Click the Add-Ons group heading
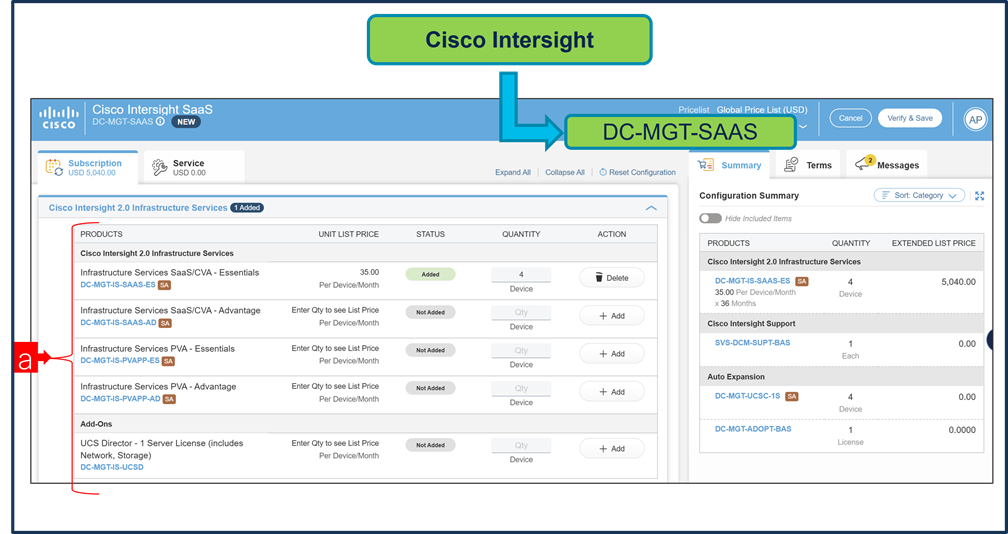The image size is (1008, 534). [96, 424]
